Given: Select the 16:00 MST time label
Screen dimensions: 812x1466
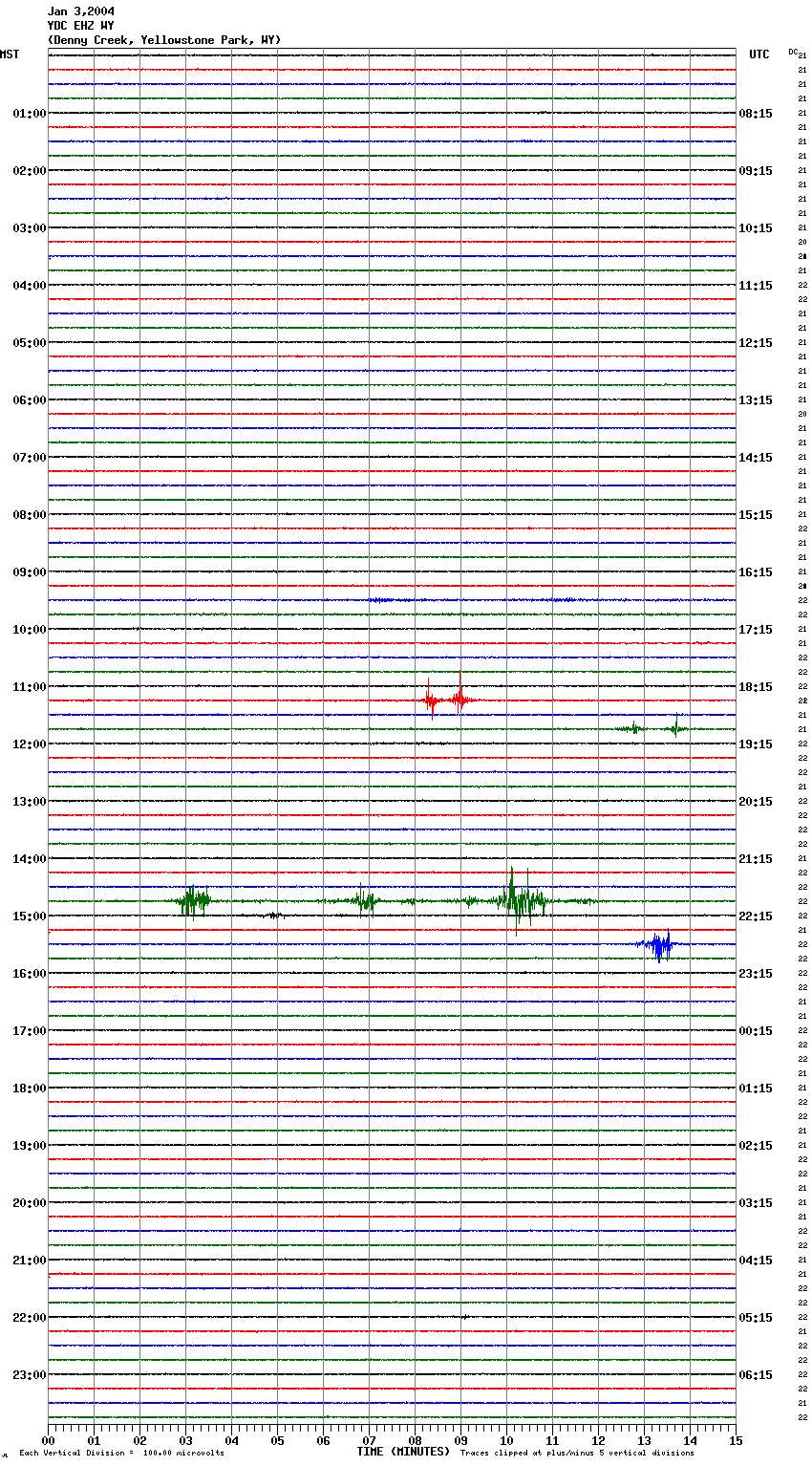Looking at the screenshot, I should [29, 974].
